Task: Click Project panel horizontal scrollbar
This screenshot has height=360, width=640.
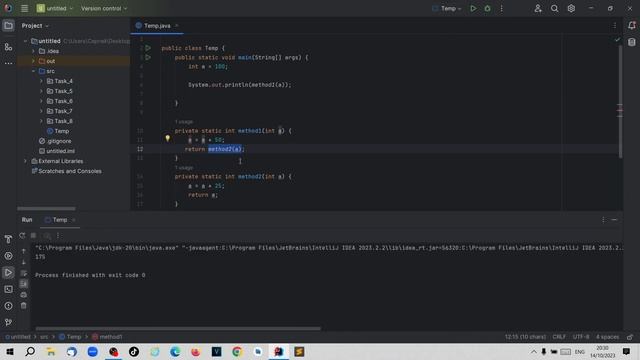Action: [x=46, y=208]
